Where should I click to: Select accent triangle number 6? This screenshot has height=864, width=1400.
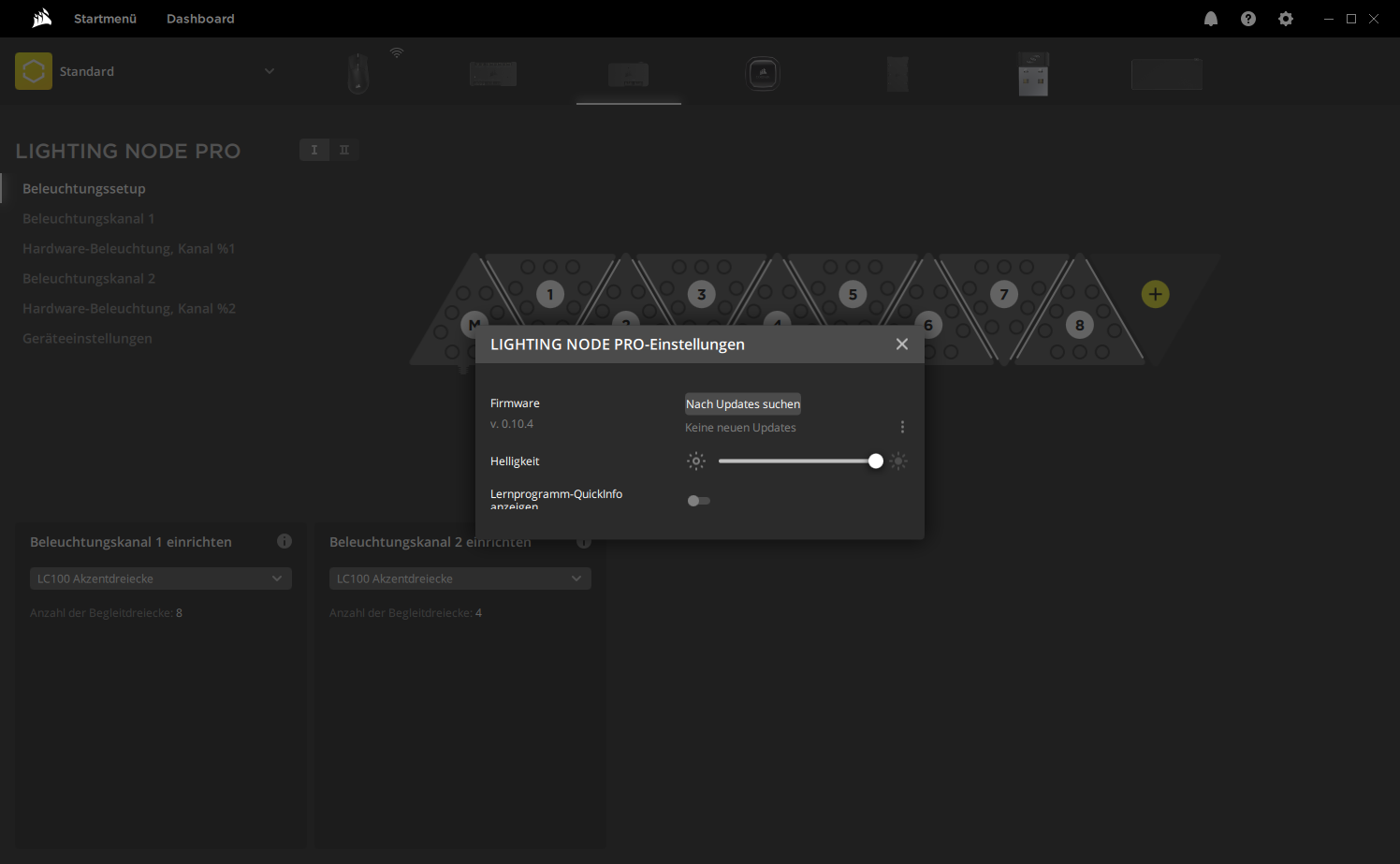coord(928,325)
